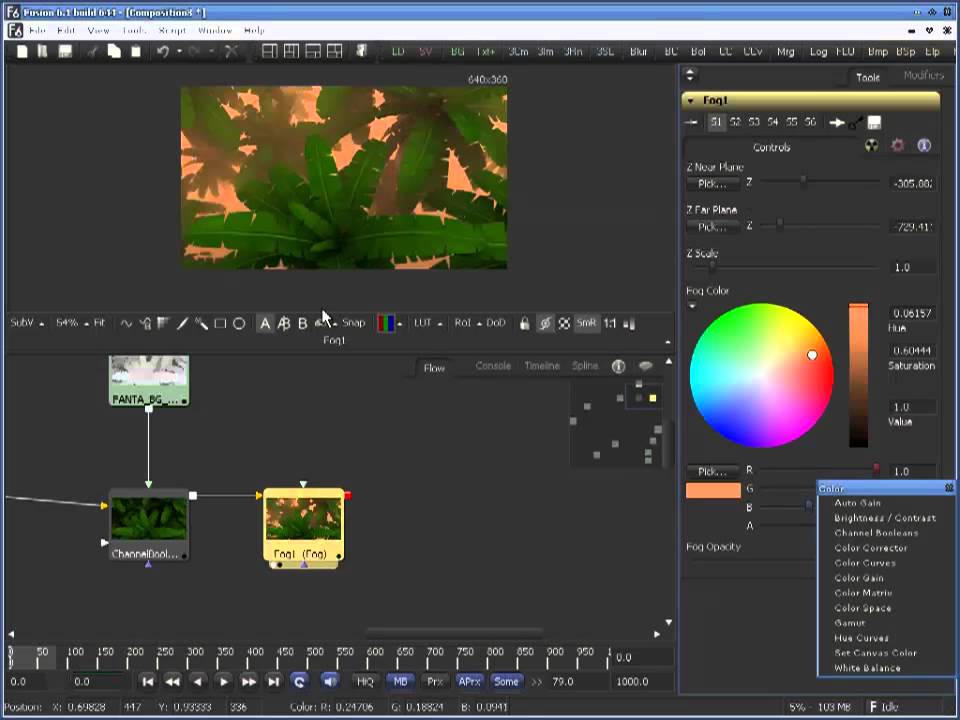Viewport: 960px width, 720px height.
Task: Toggle SmR smooth resize in viewer
Action: tap(585, 323)
